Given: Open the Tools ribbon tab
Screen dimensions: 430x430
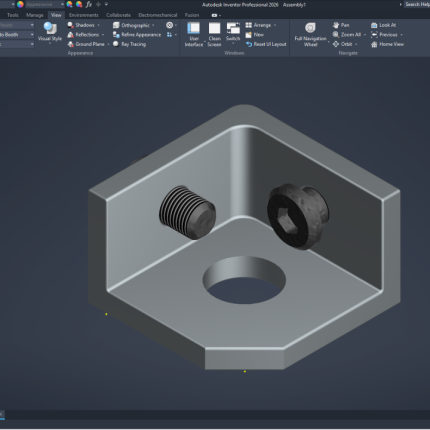Looking at the screenshot, I should tap(13, 15).
